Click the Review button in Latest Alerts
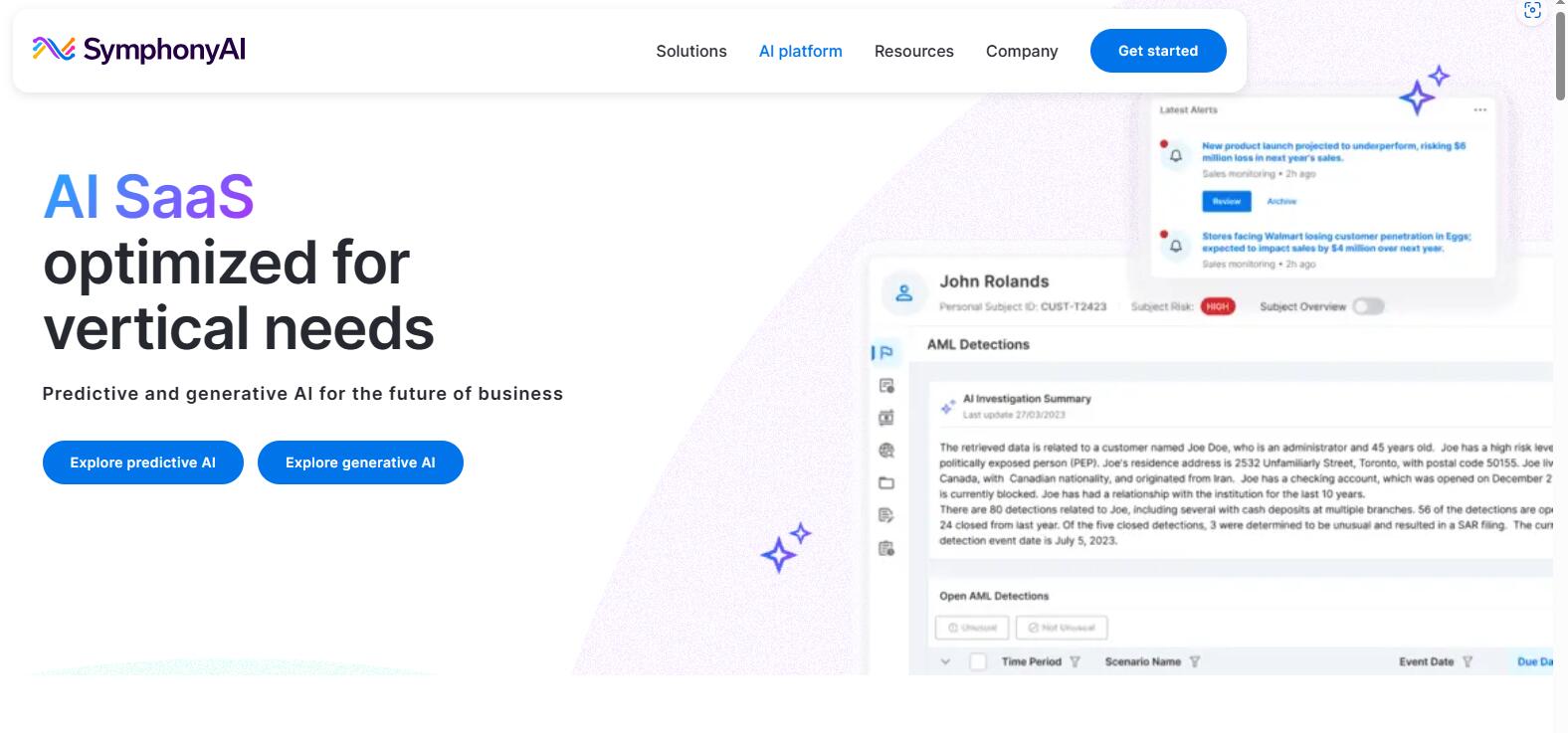 tap(1227, 201)
